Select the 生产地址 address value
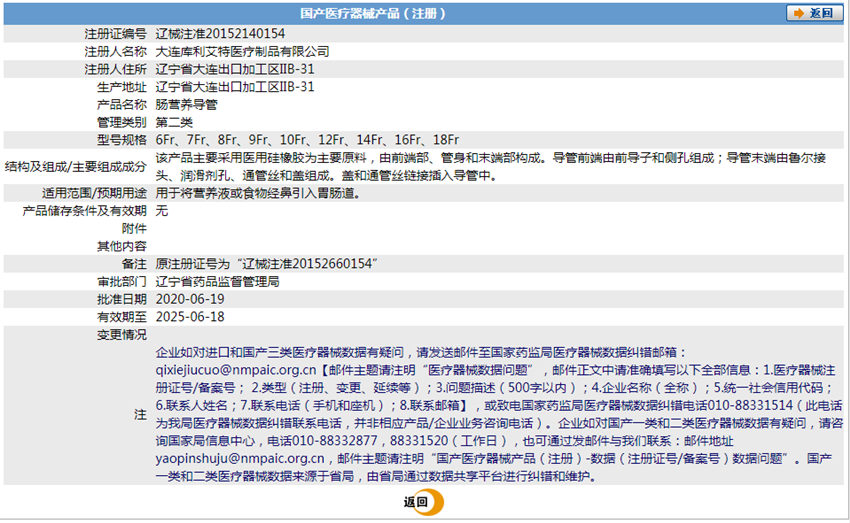The height and width of the screenshot is (523, 850). [235, 87]
